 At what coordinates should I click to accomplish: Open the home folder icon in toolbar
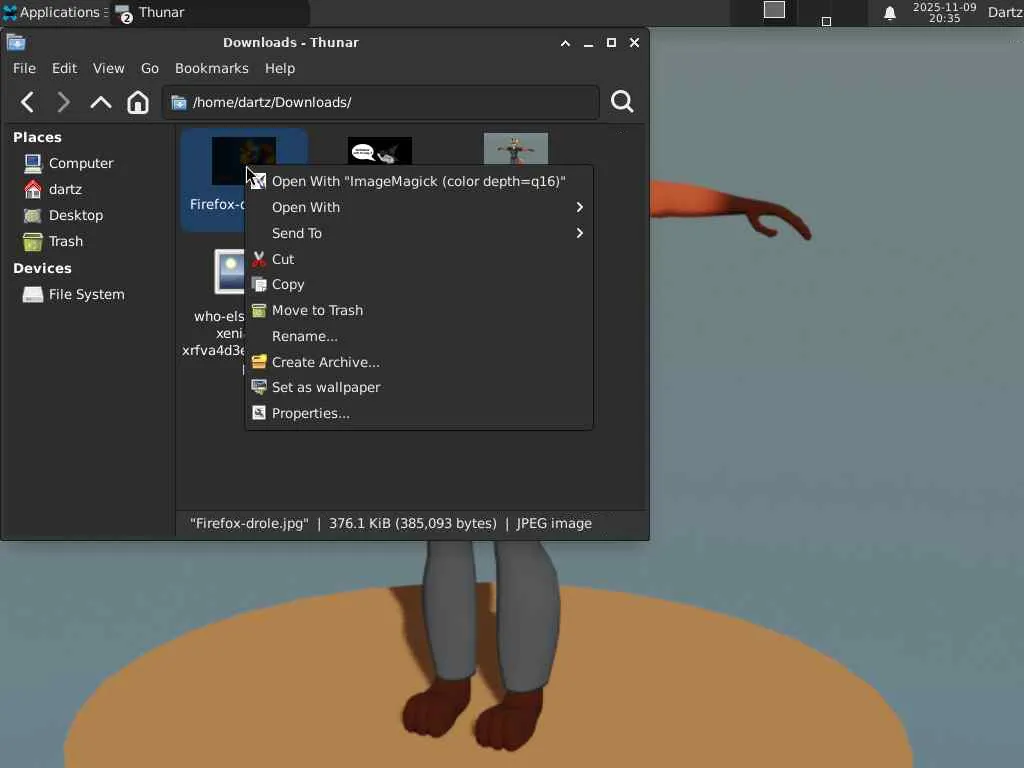click(x=138, y=102)
